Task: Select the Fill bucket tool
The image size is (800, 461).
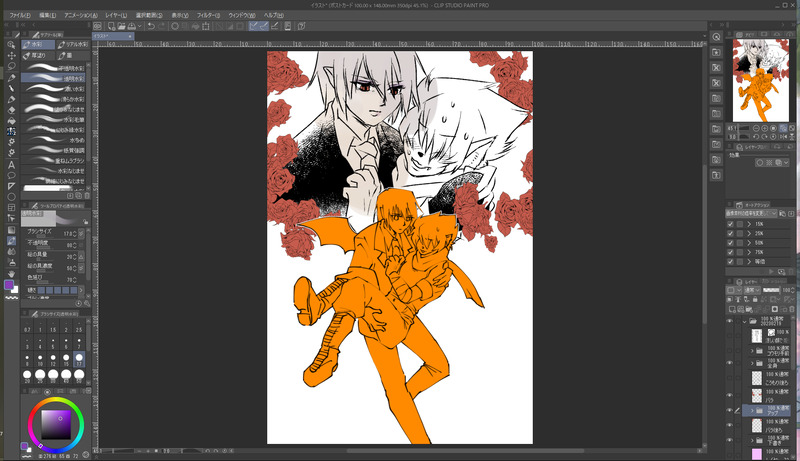Action: (11, 120)
